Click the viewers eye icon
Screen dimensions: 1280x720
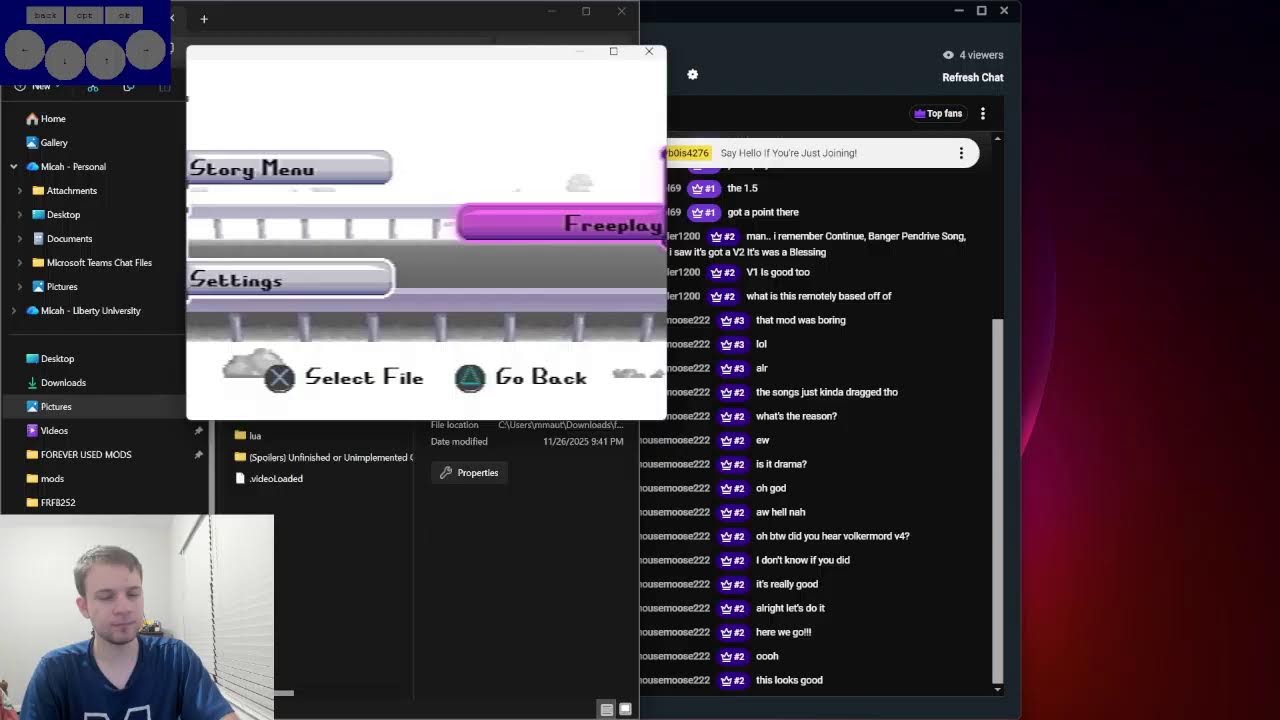tap(948, 55)
